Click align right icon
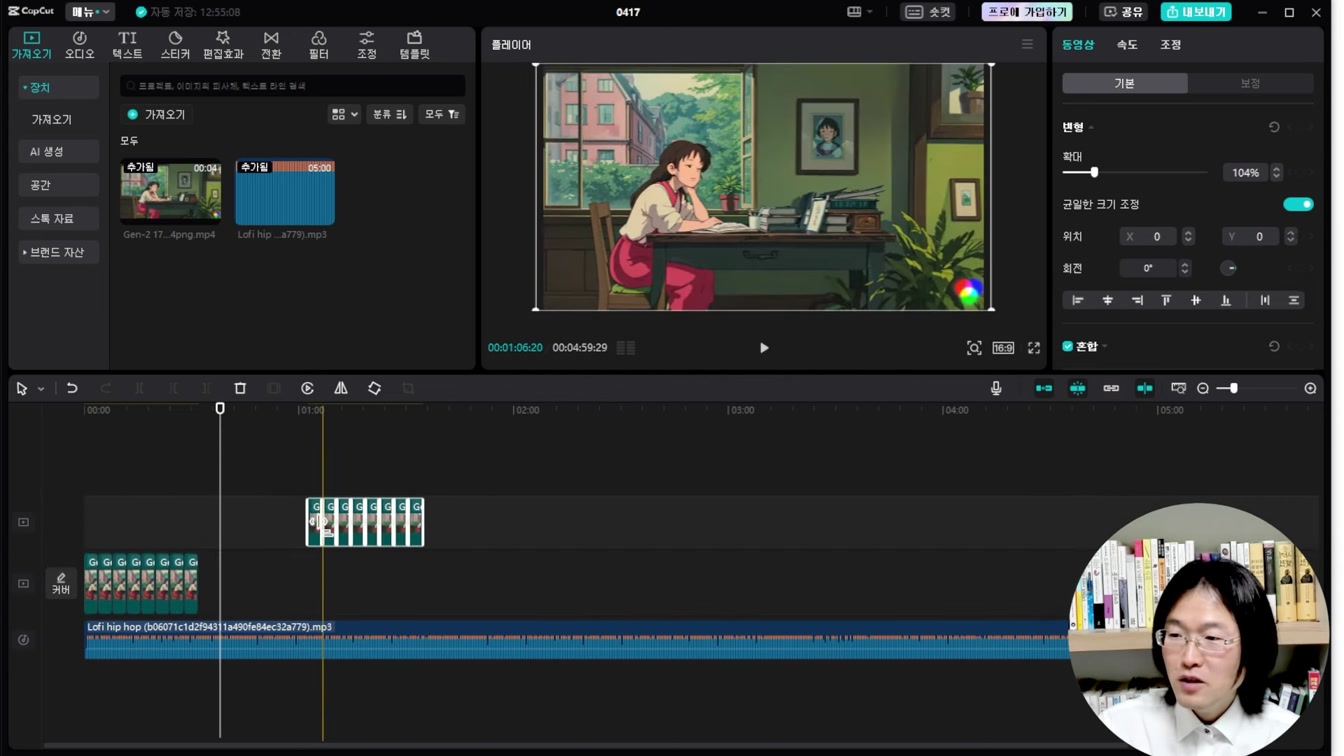Image resolution: width=1344 pixels, height=756 pixels. [1137, 300]
